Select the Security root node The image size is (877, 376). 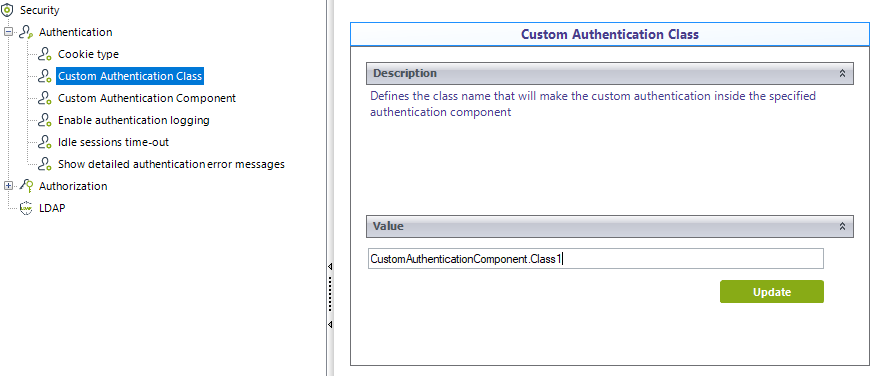40,10
